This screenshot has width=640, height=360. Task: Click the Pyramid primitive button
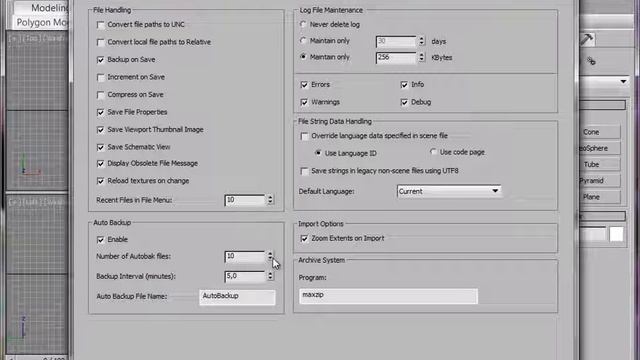point(600,181)
